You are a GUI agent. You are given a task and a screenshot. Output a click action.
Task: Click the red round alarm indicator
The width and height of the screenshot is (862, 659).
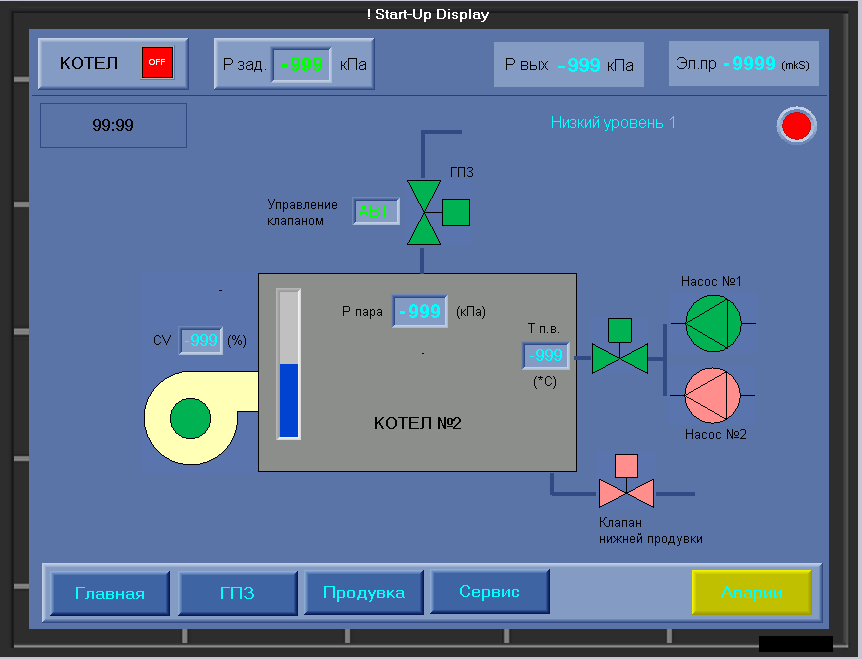coord(797,125)
